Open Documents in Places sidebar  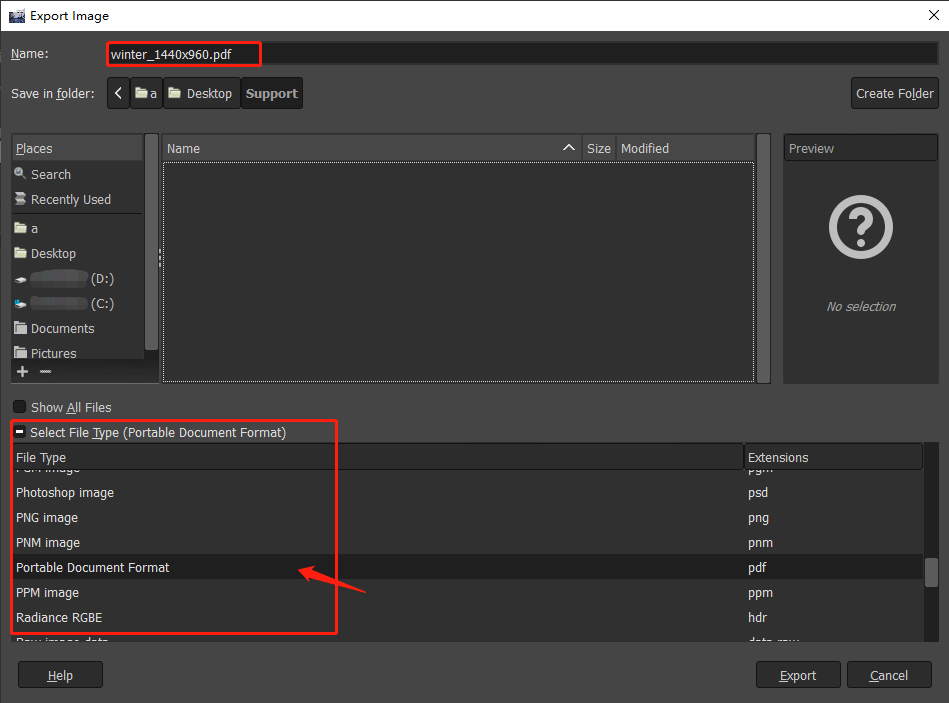(x=77, y=329)
